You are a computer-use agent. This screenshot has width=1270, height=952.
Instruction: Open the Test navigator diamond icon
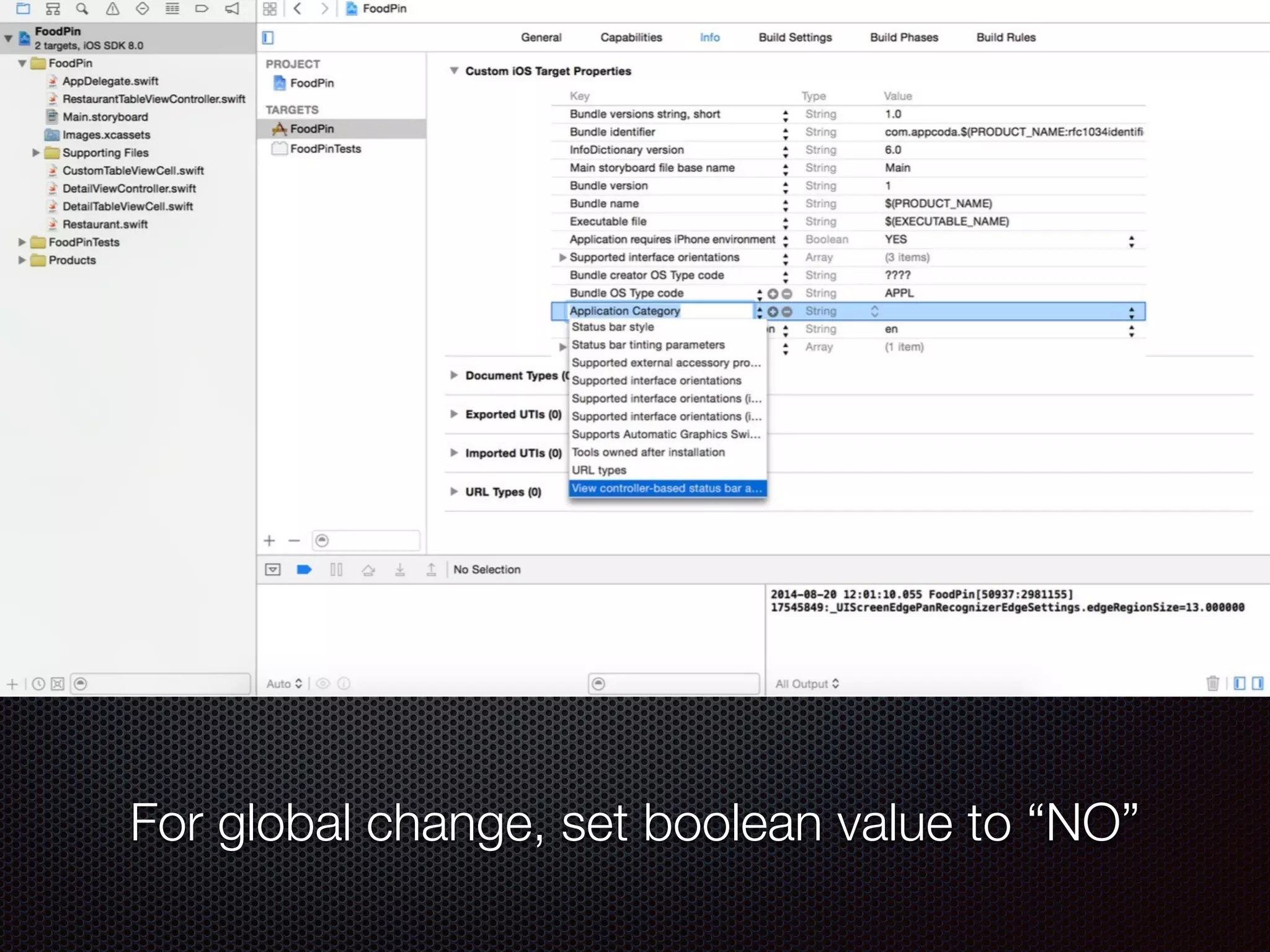[142, 9]
